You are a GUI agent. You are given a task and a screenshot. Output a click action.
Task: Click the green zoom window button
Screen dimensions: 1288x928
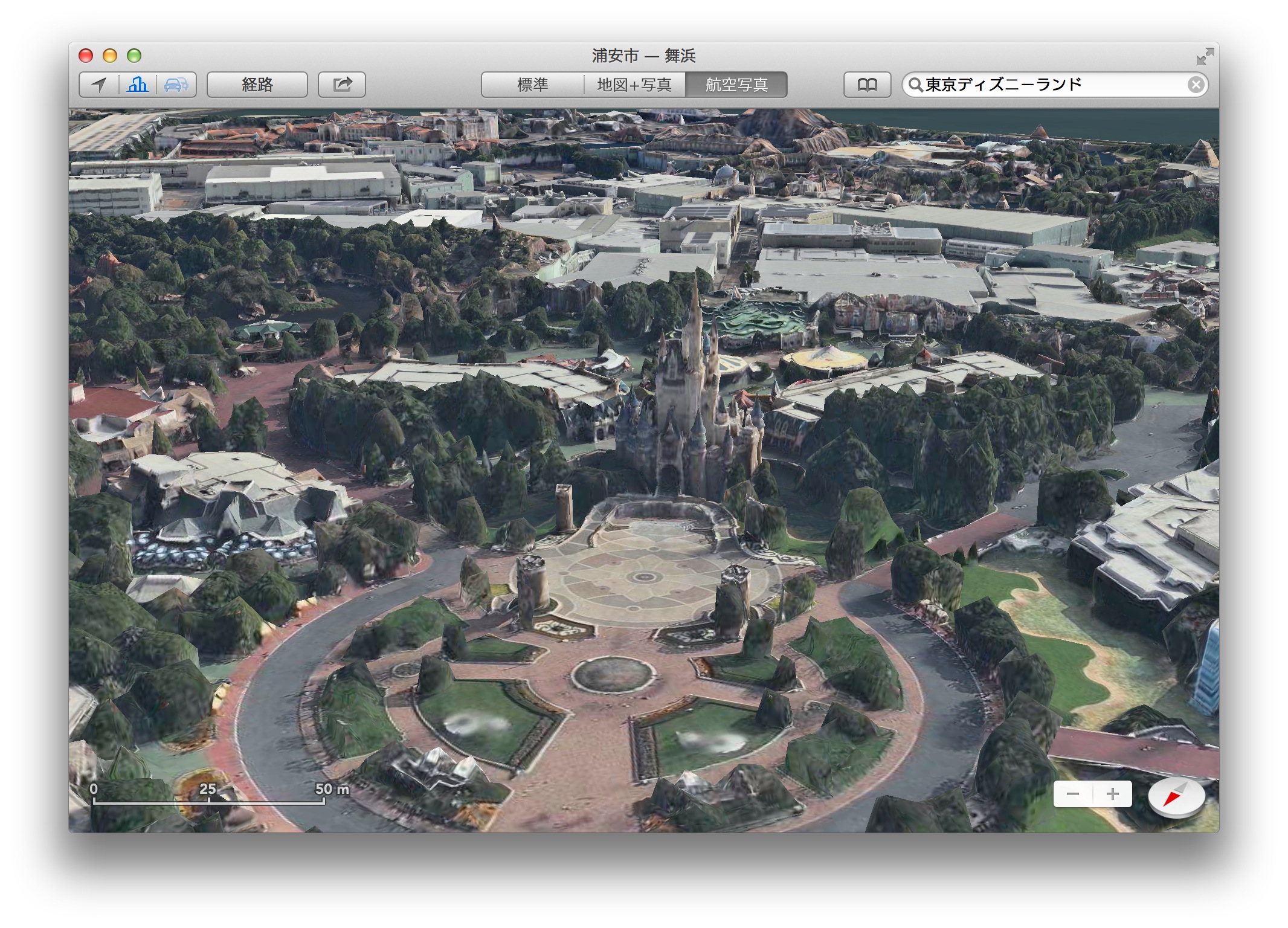[x=134, y=56]
